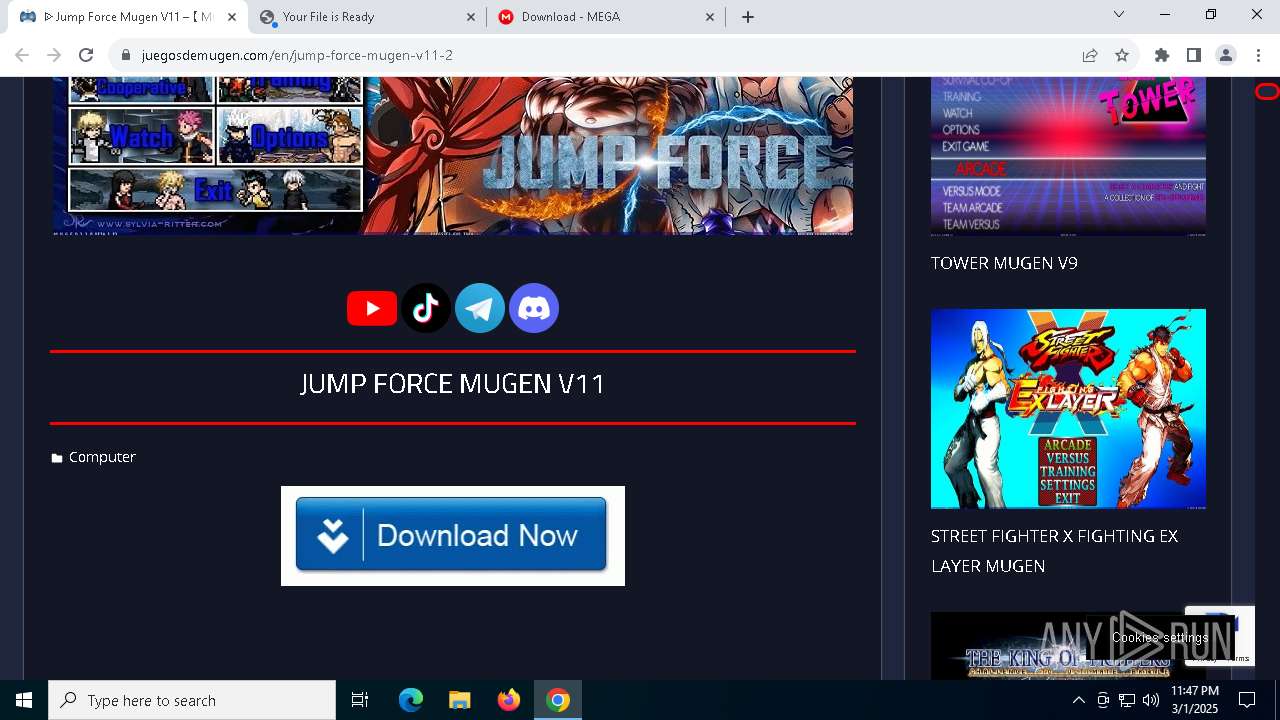View site information lock icon
Image resolution: width=1280 pixels, height=720 pixels.
pos(126,55)
